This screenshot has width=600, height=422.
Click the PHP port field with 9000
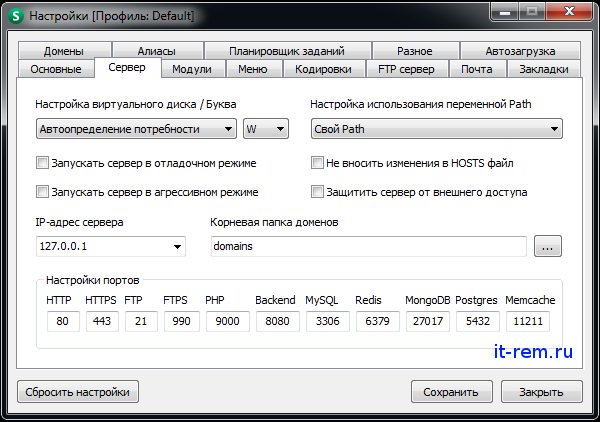(x=228, y=321)
